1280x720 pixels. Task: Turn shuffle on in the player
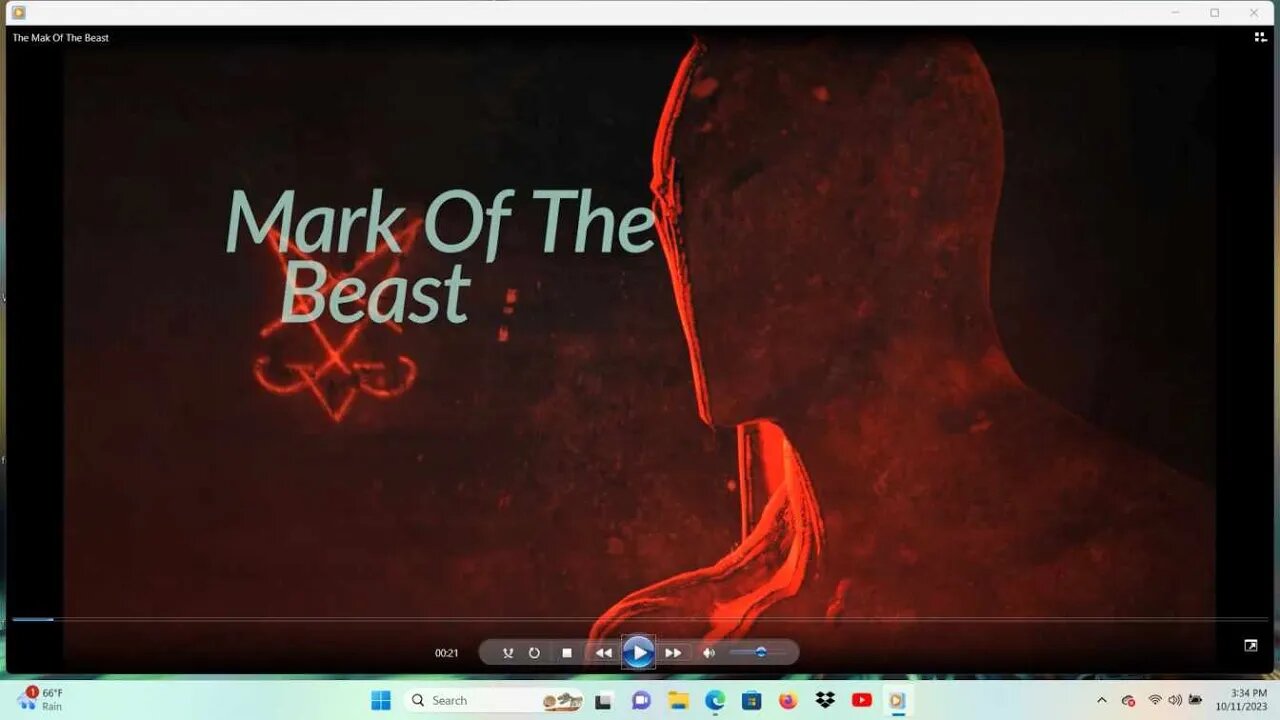click(508, 653)
